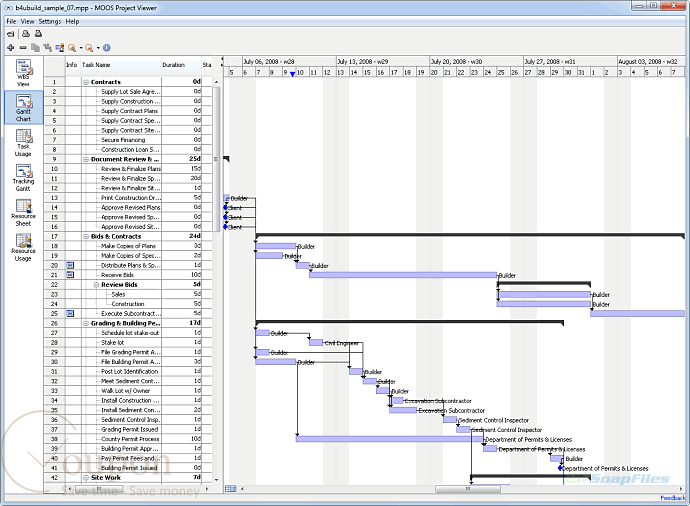The image size is (690, 506).
Task: Open the Help menu
Action: pos(72,21)
